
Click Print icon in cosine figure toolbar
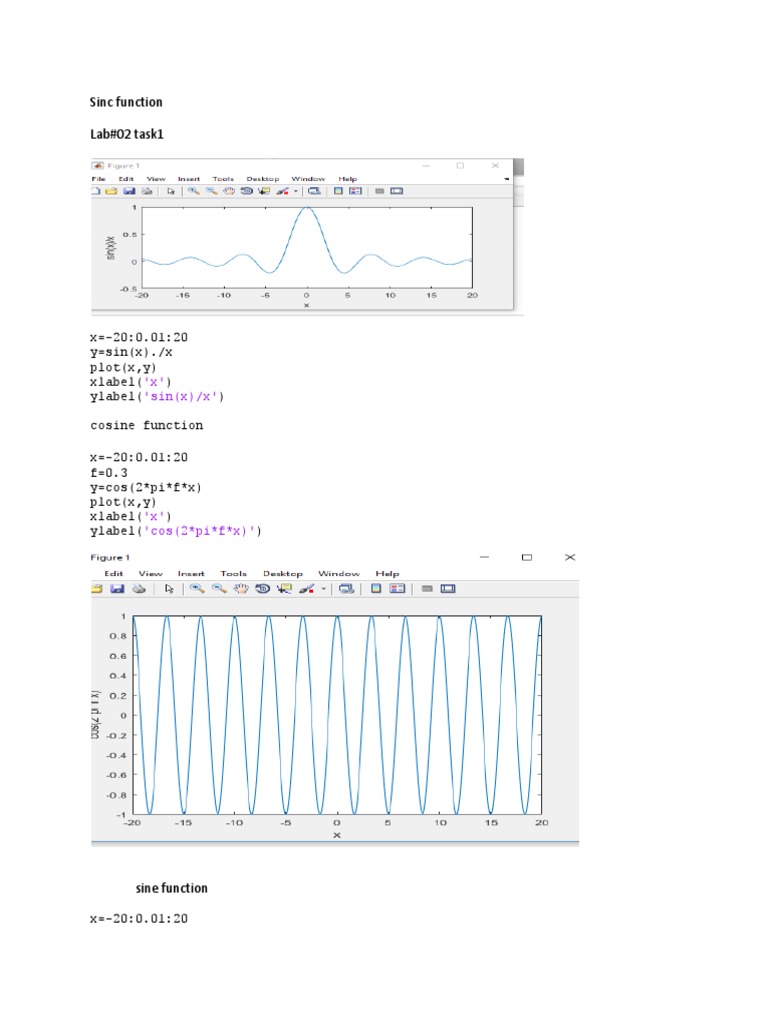138,589
